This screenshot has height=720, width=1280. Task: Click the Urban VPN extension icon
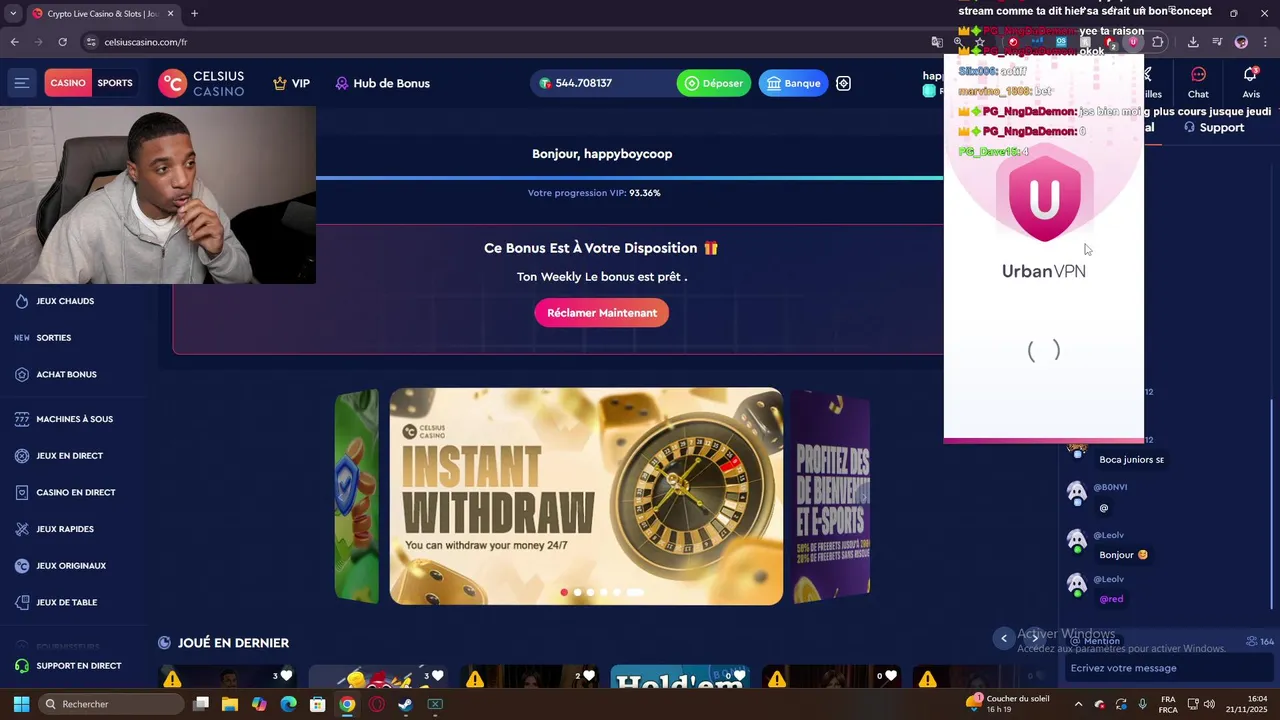coord(1133,42)
